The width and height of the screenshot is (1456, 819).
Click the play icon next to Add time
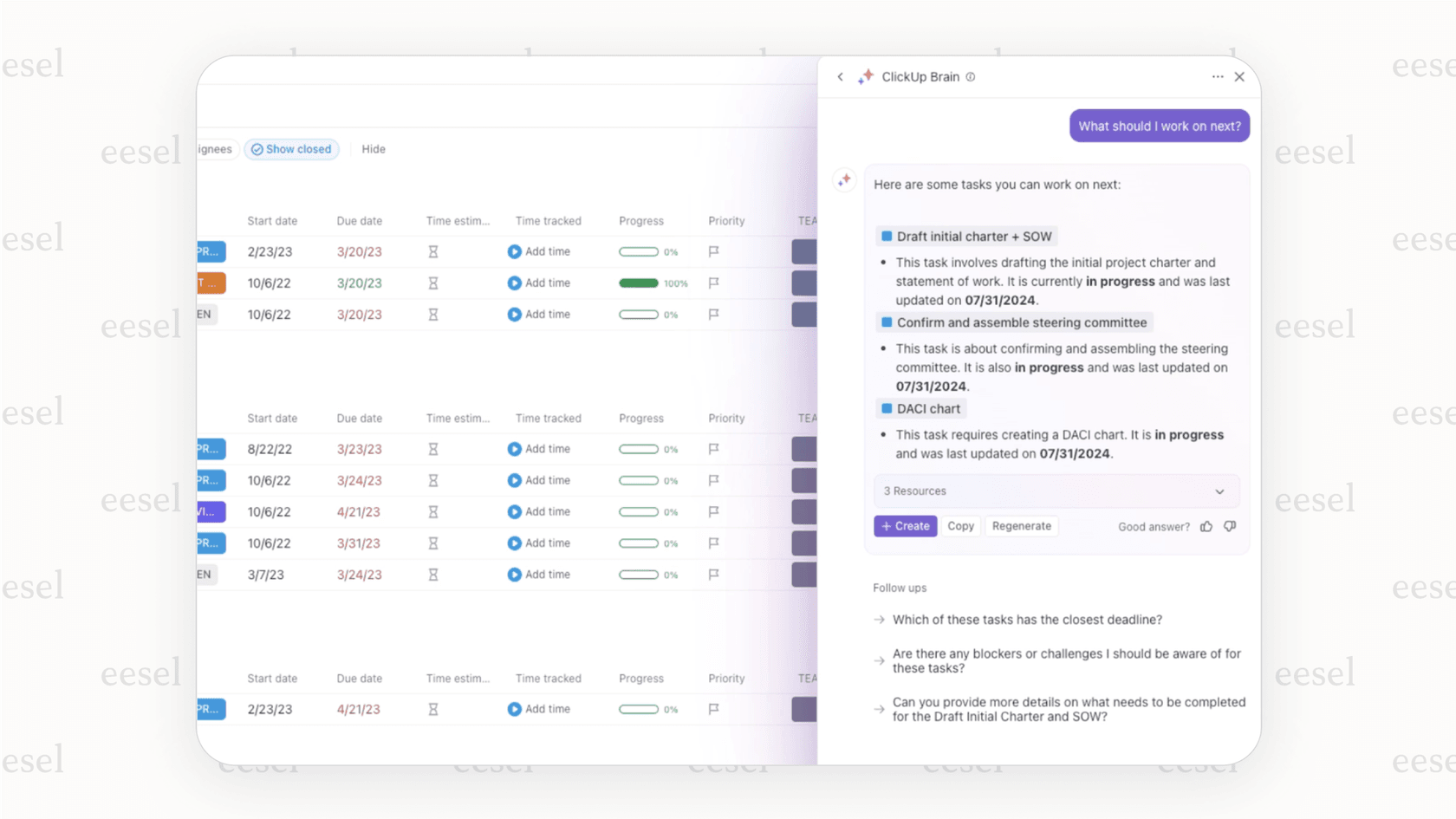[x=513, y=251]
